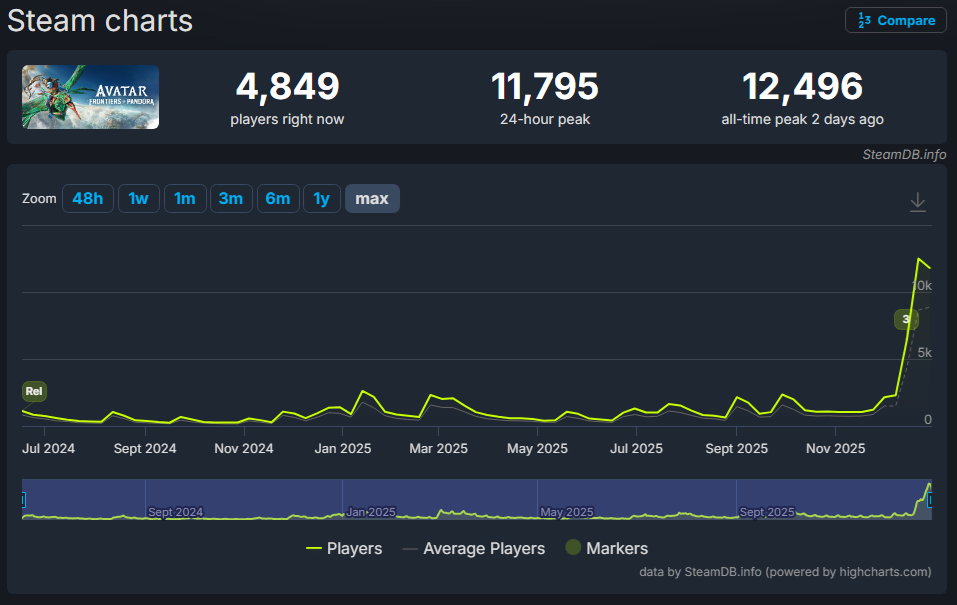Click the 4,849 players right now value
This screenshot has width=957, height=605.
coord(287,86)
